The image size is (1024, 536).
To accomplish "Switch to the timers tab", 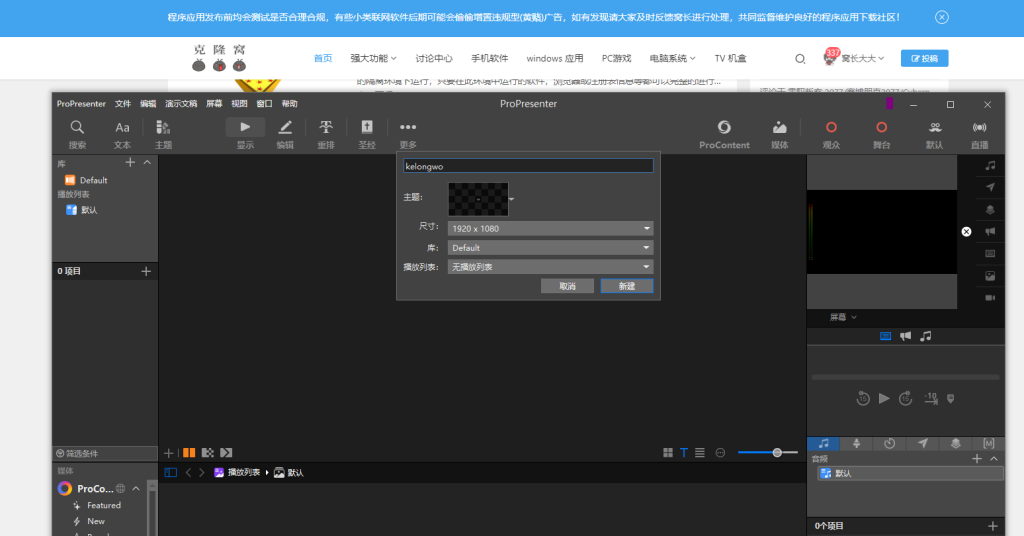I will tap(889, 444).
